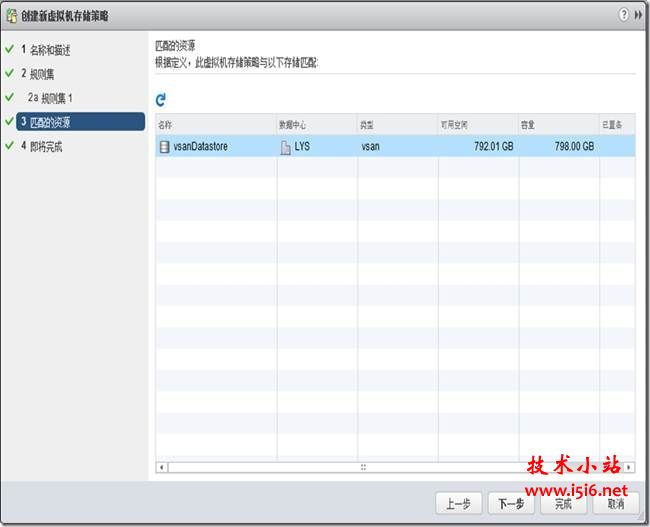Click the double-arrow expand icon at top right
Viewport: 650px width, 527px height.
(638, 15)
